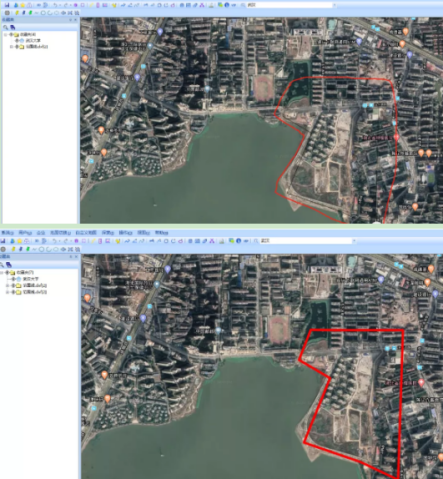Close the upper side panel with its X
The width and height of the screenshot is (443, 479).
[x=76, y=20]
